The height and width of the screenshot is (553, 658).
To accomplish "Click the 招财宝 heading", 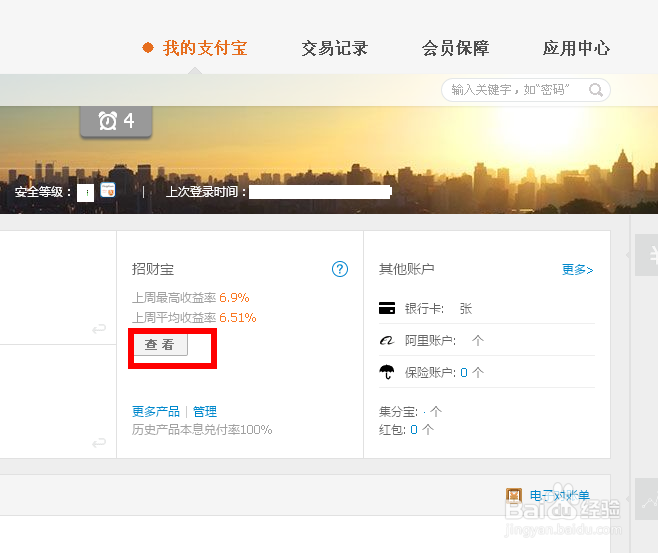I will tap(153, 269).
